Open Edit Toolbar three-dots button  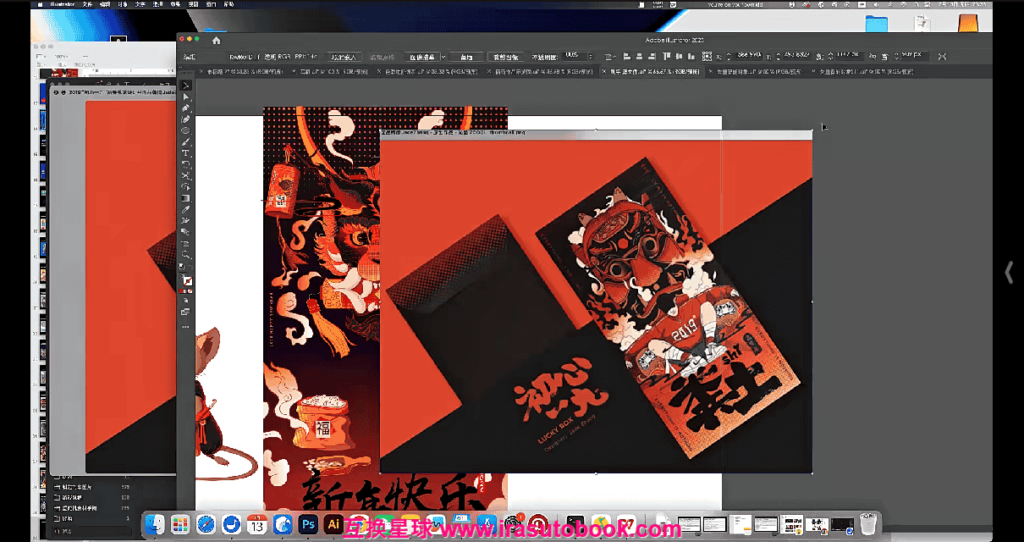(186, 327)
